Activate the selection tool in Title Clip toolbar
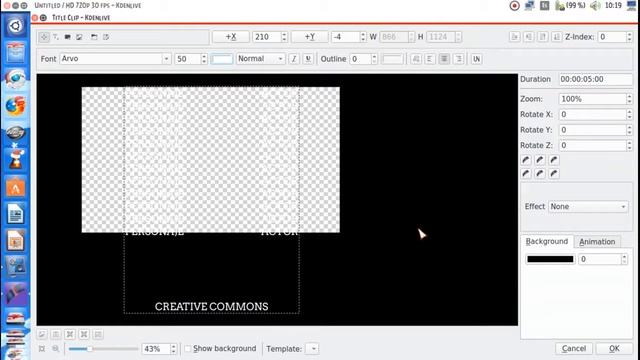 coord(44,37)
